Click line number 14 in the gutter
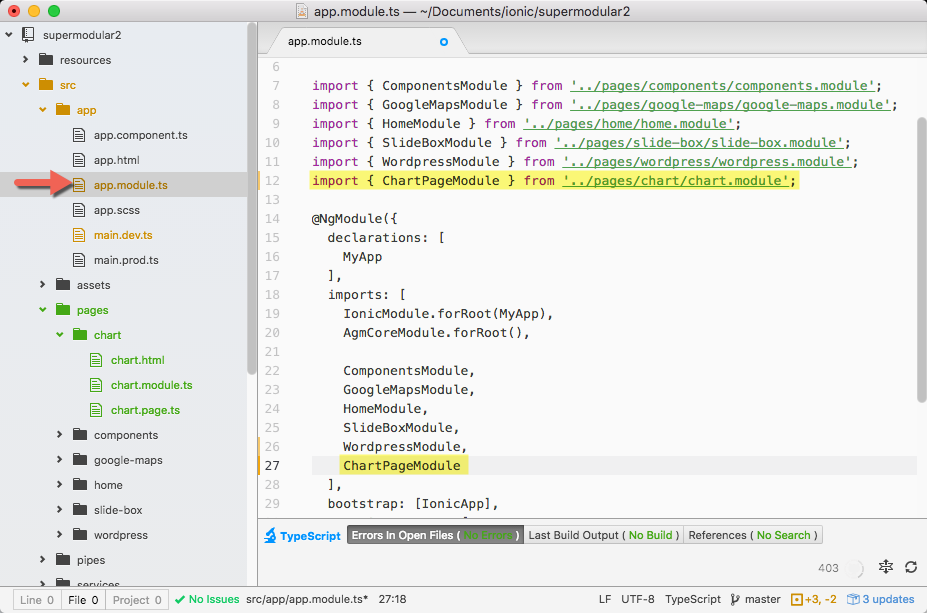This screenshot has width=927, height=613. [272, 219]
